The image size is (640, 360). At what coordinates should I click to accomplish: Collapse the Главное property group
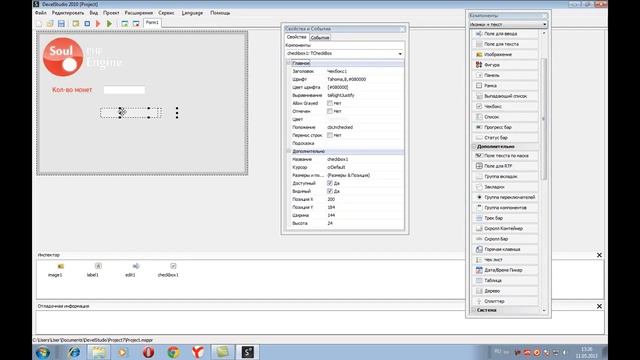click(289, 63)
